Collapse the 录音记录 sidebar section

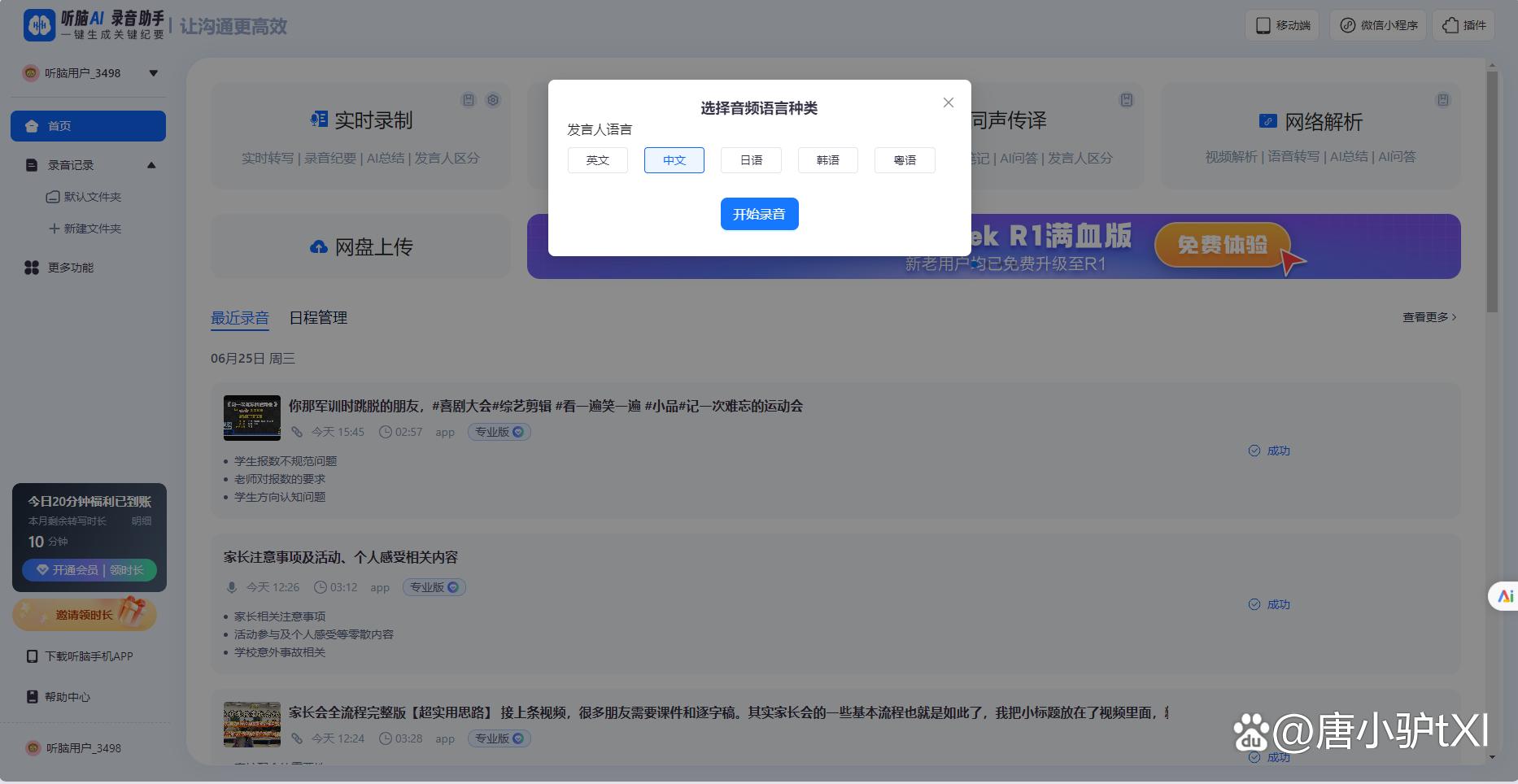(x=151, y=165)
